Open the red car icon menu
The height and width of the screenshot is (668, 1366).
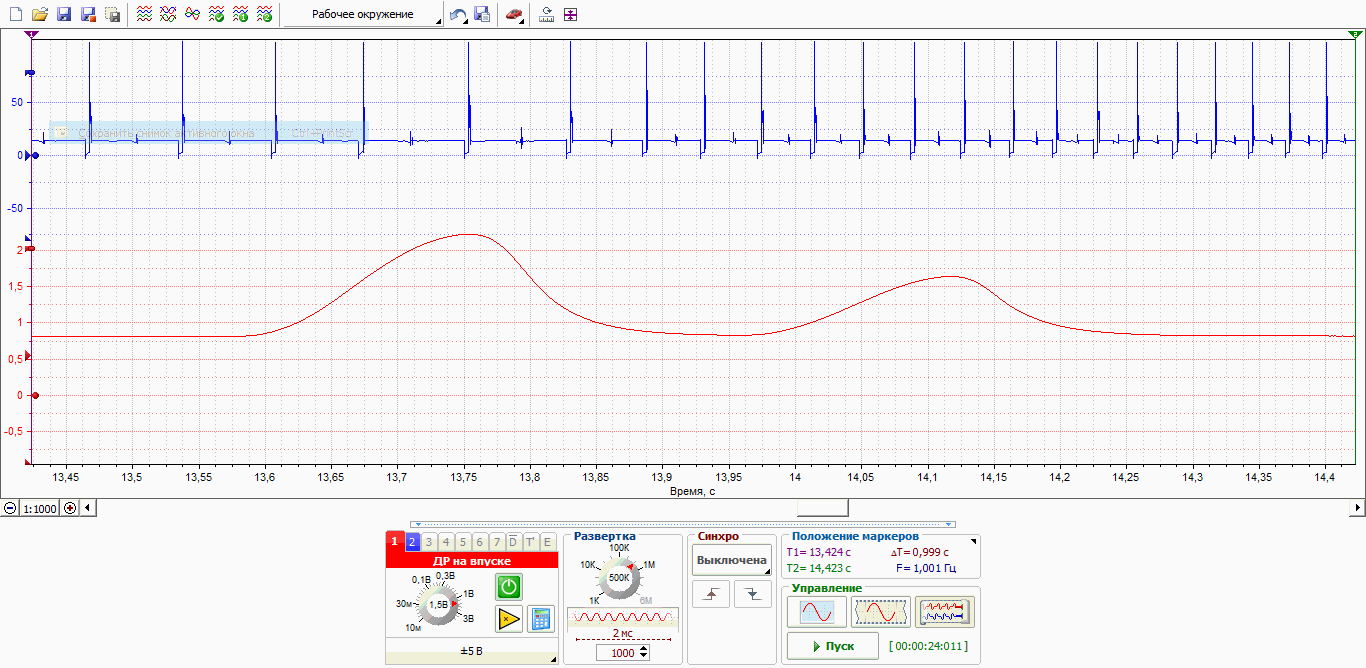513,14
